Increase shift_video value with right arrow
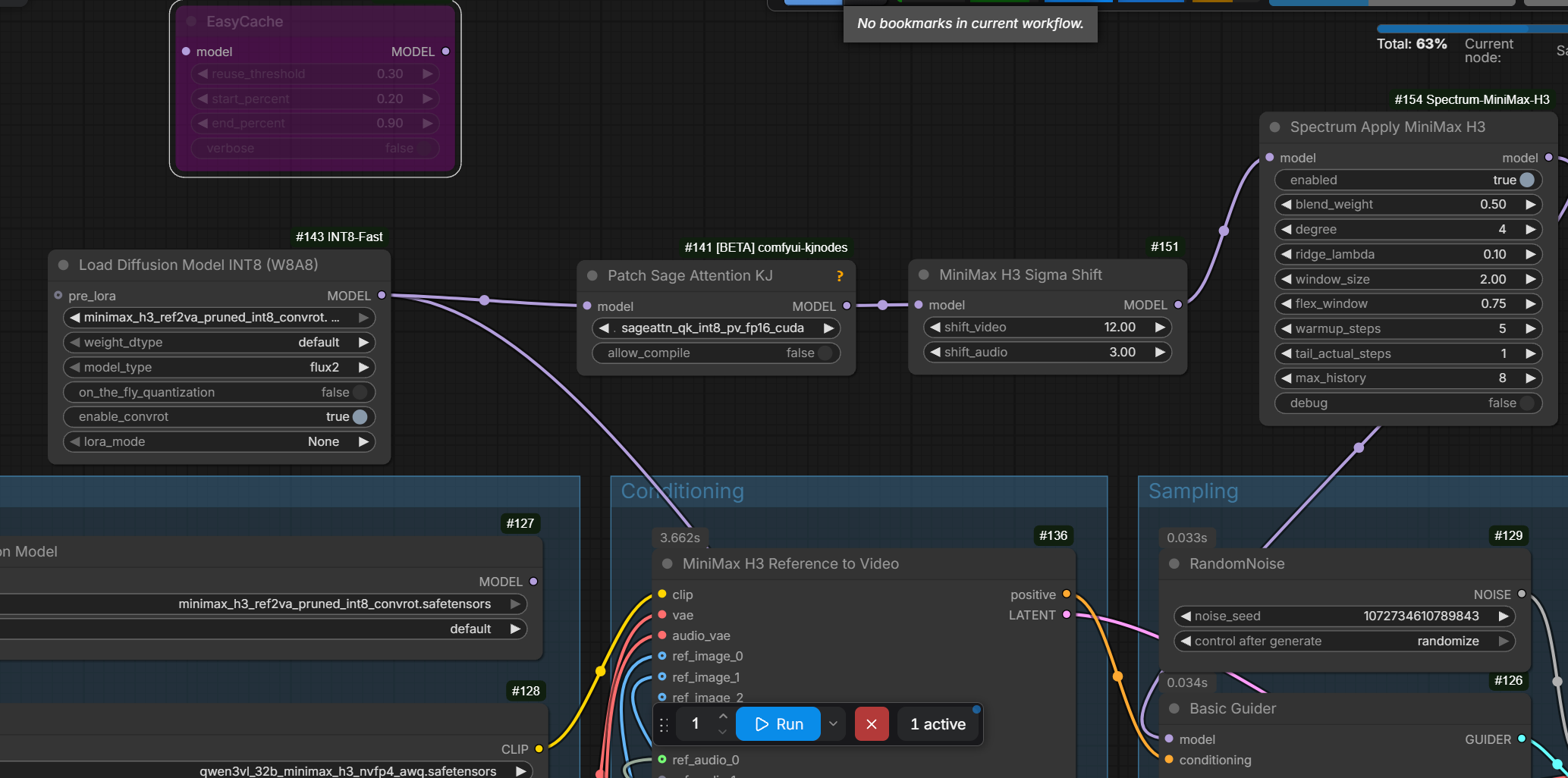The width and height of the screenshot is (1568, 778). (1160, 327)
